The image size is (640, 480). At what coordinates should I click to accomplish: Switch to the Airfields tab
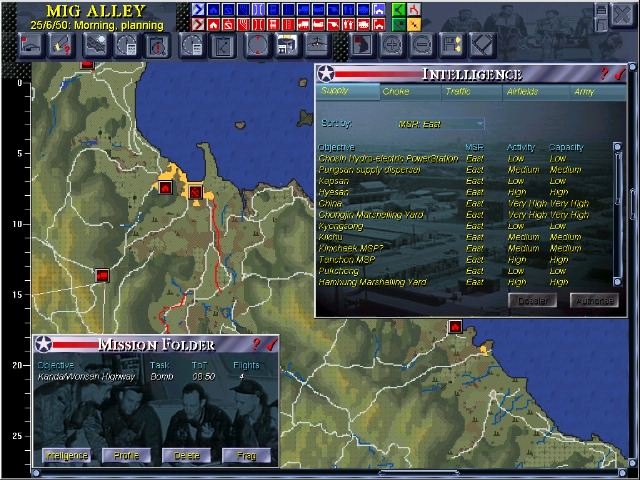point(522,92)
